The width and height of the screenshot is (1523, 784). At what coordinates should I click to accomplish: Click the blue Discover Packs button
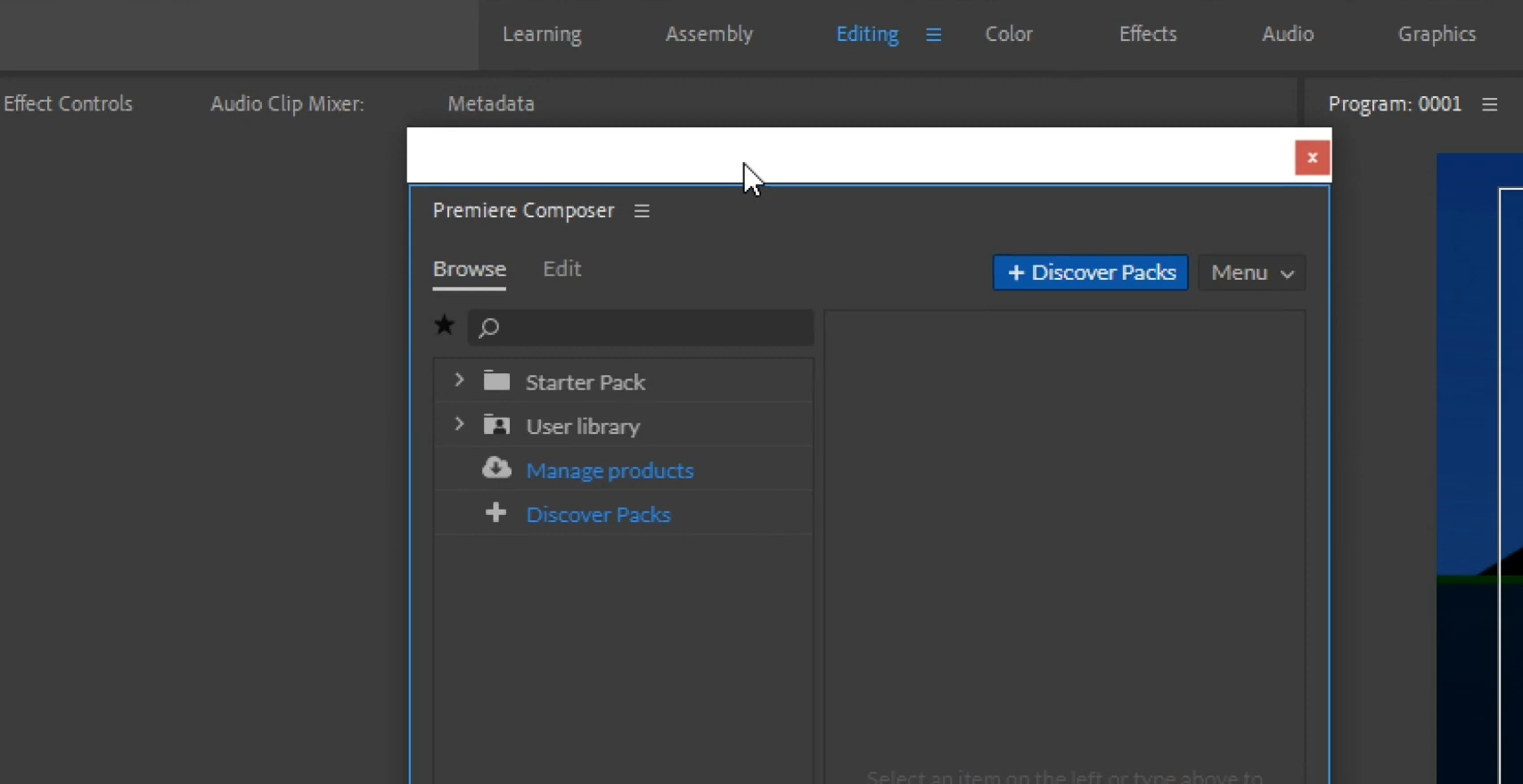point(1090,273)
